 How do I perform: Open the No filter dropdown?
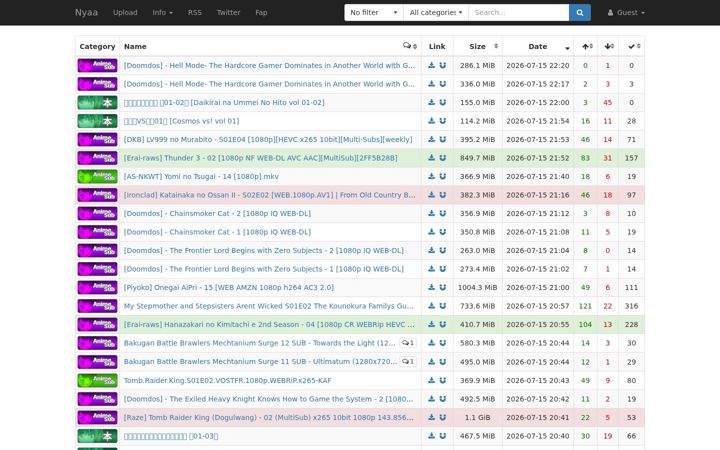coord(374,12)
